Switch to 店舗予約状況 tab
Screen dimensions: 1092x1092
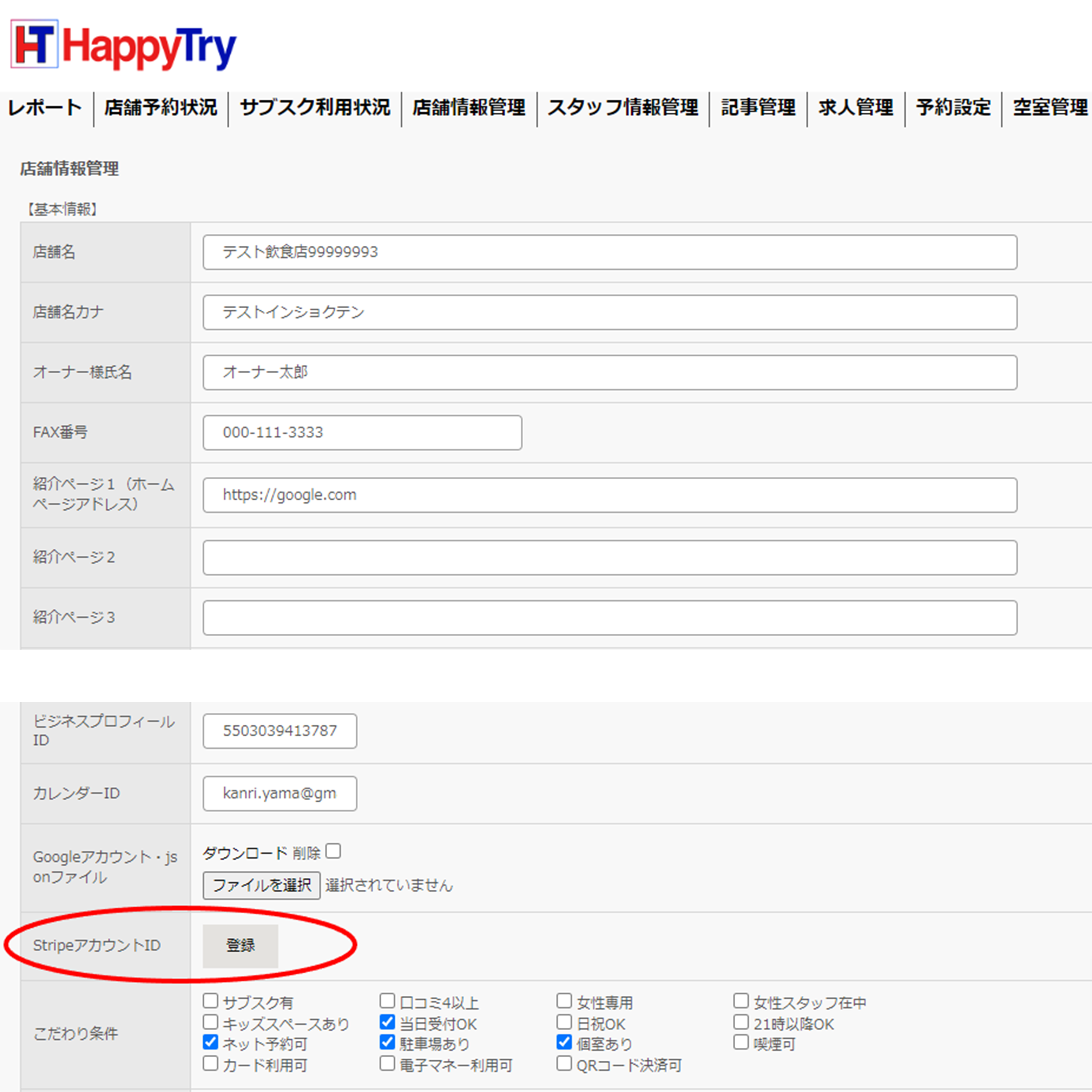pos(161,108)
